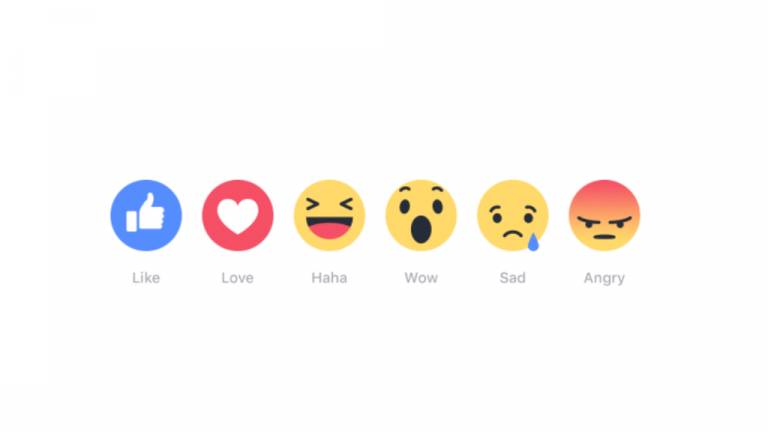The image size is (768, 432).
Task: Click the furrowed eyebrows on Angry face
Action: [x=604, y=220]
